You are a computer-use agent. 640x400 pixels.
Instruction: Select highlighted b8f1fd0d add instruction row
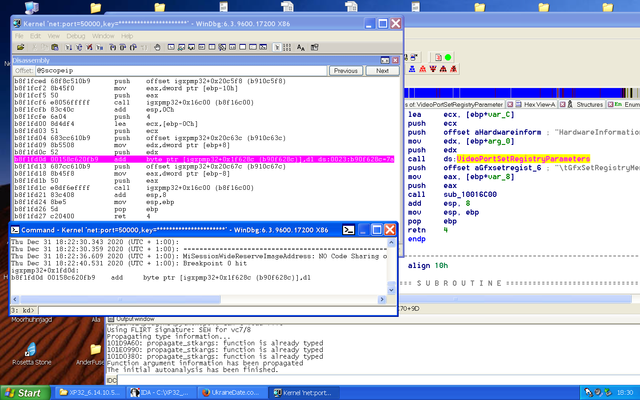pos(204,159)
